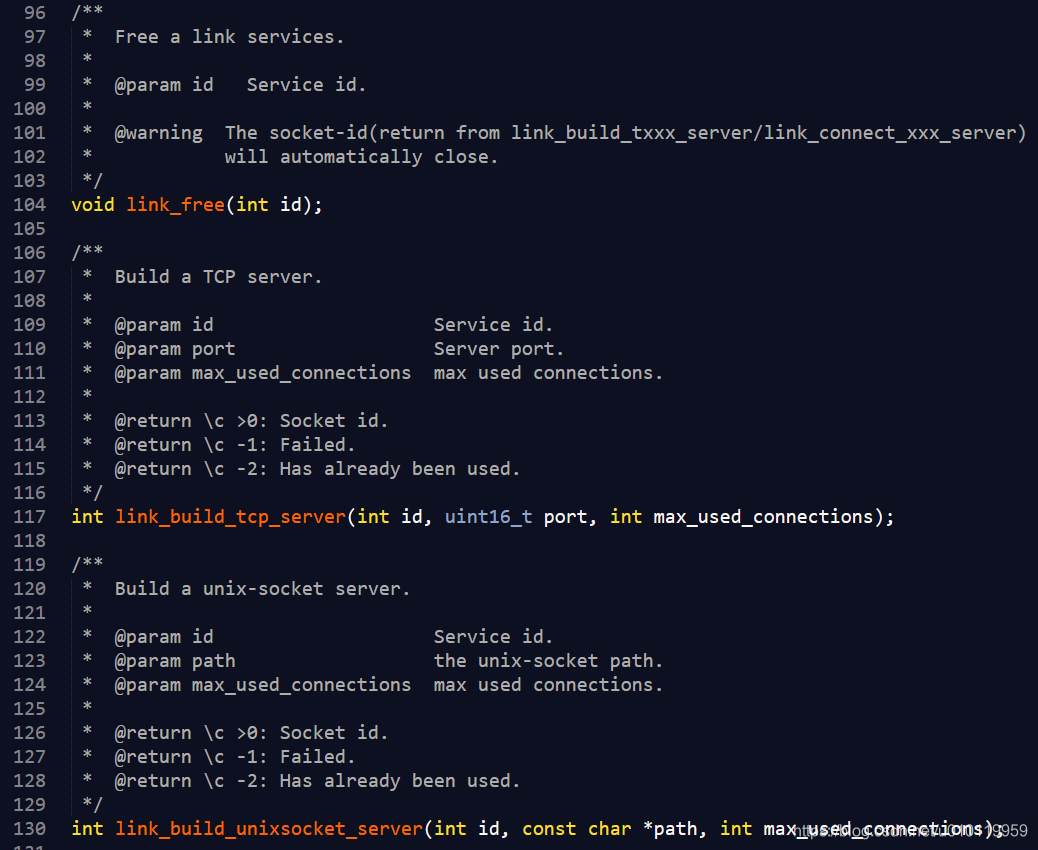Select the function name link_build_tcp_server
This screenshot has height=850, width=1038.
pyautogui.click(x=230, y=516)
